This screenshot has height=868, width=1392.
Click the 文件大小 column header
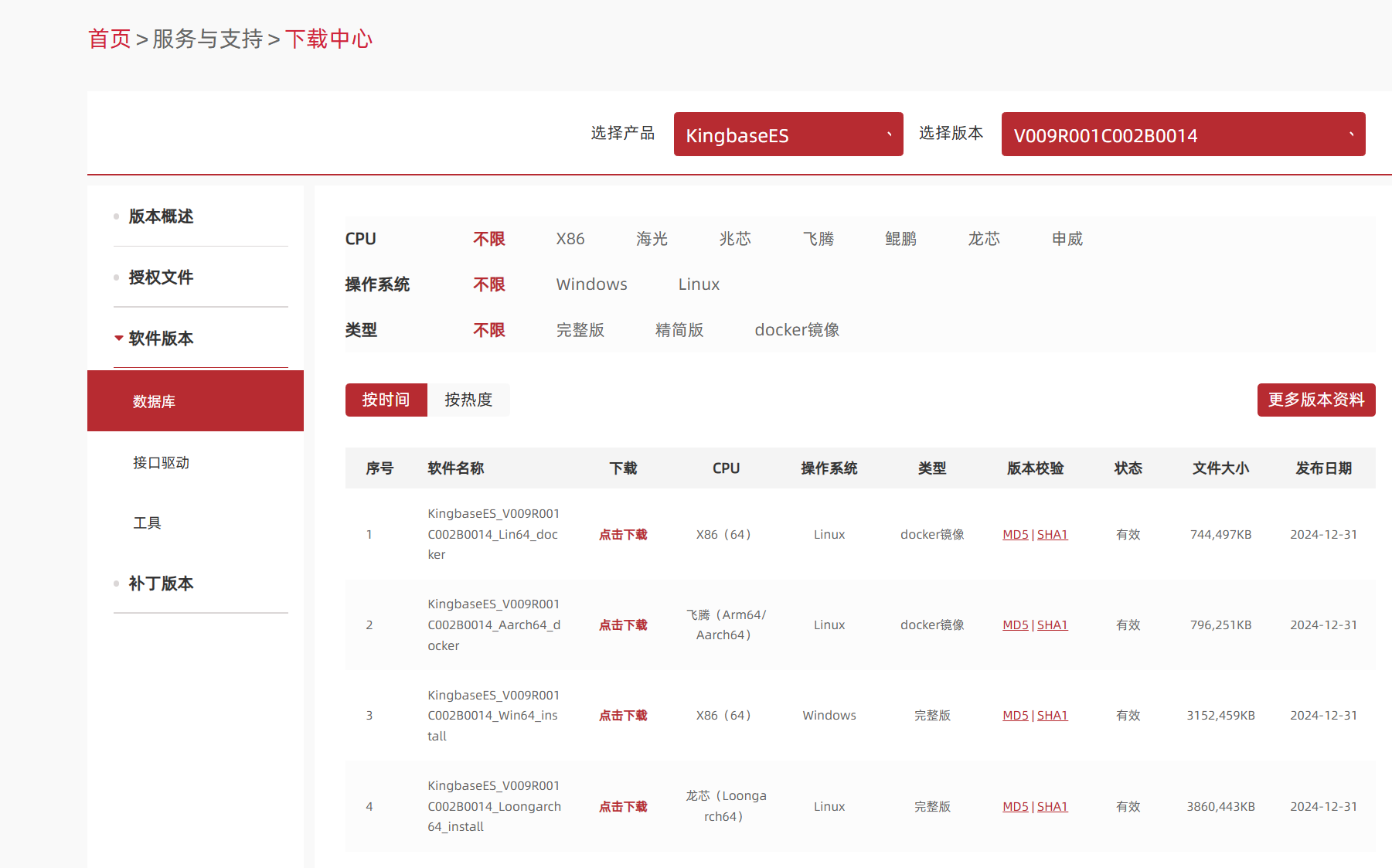tap(1221, 468)
